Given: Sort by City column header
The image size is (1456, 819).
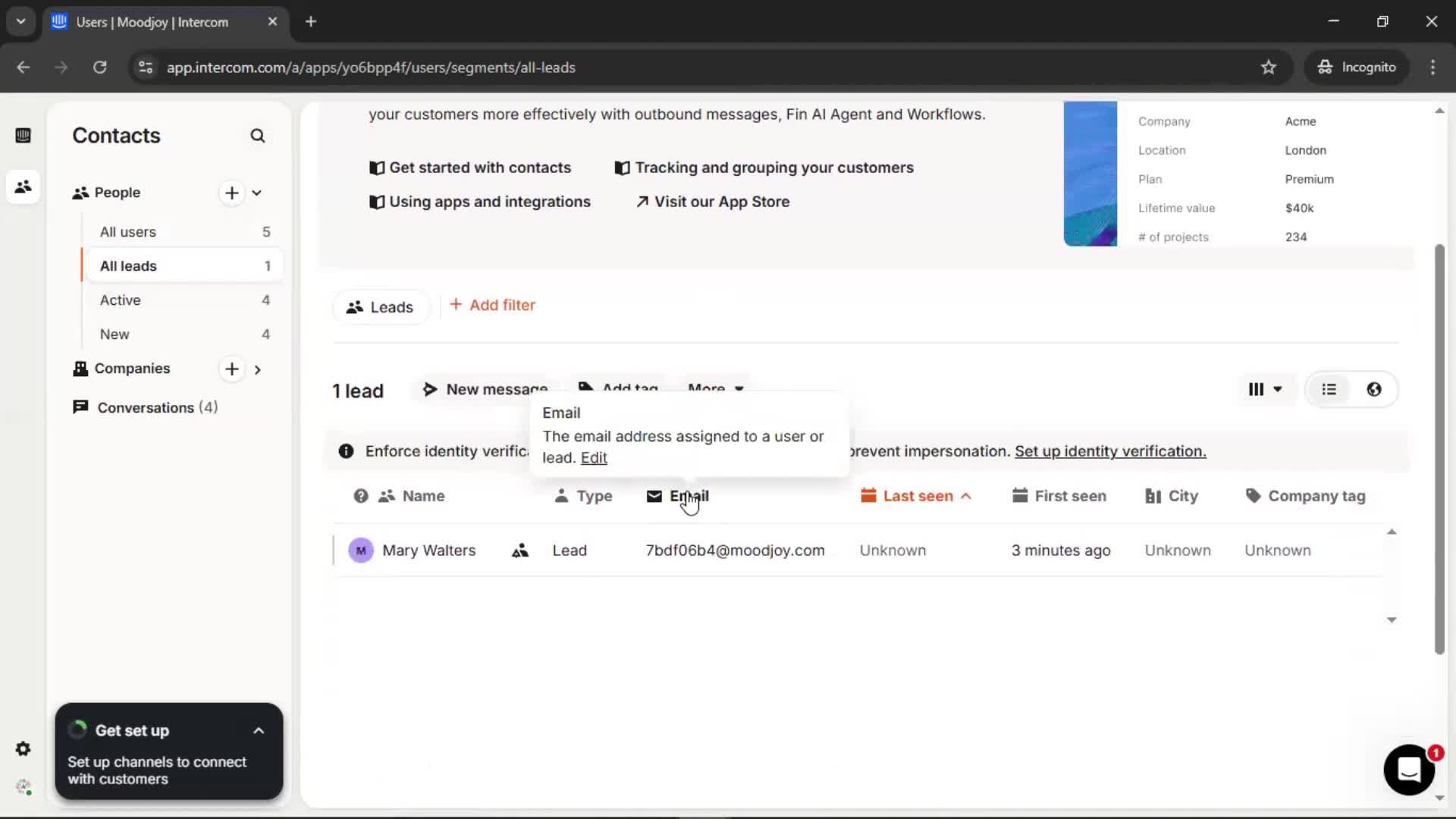Looking at the screenshot, I should [1172, 496].
